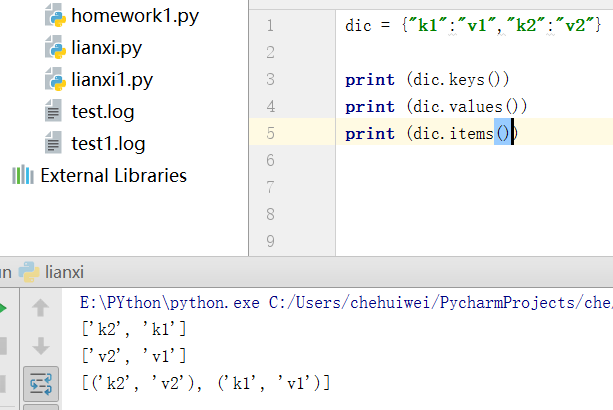Screen dimensions: 613x410
Task: Move down the stack trace with down arrow
Action: tap(40, 346)
